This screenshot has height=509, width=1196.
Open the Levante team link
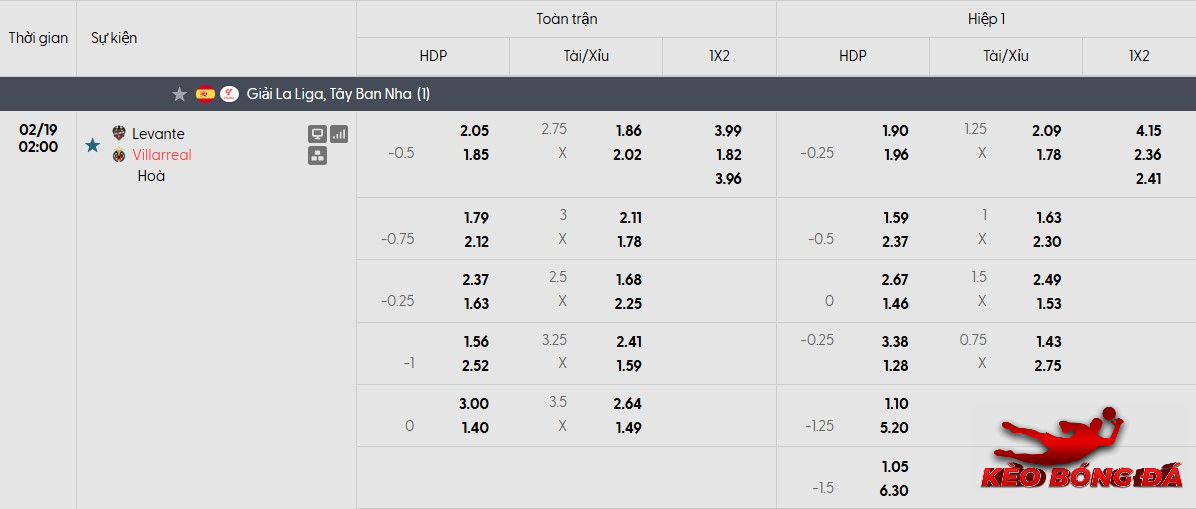coord(158,134)
